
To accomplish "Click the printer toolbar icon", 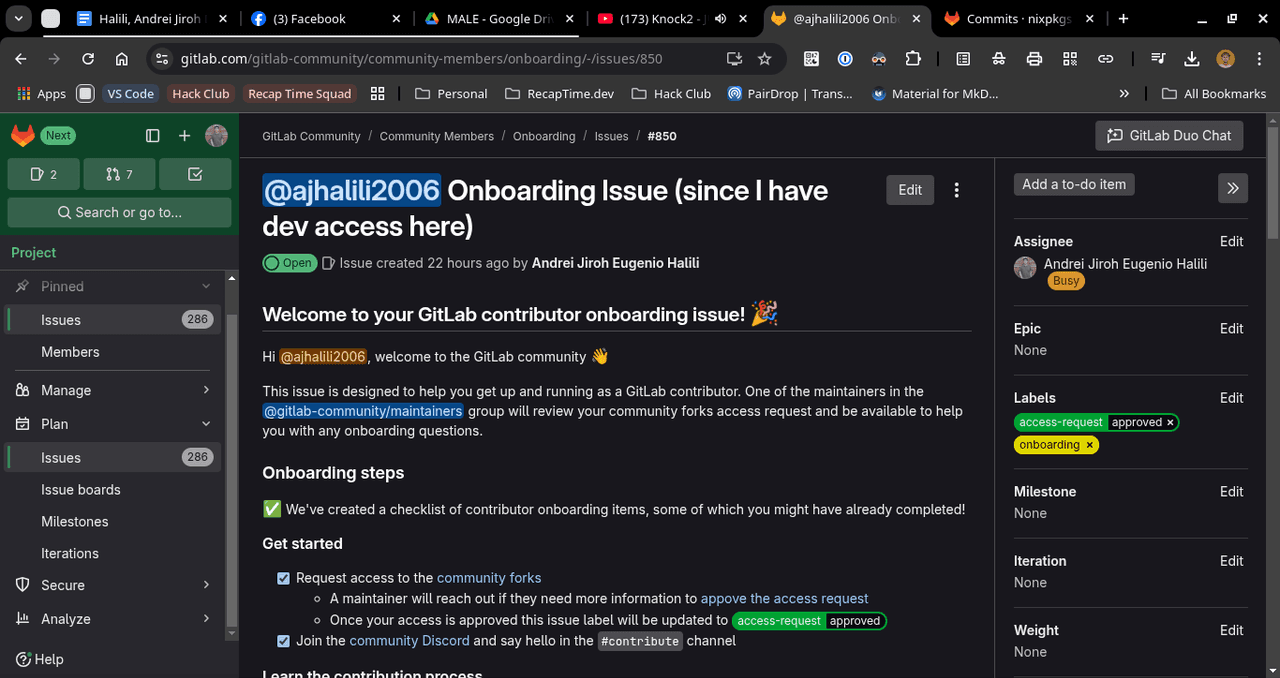I will (1034, 59).
